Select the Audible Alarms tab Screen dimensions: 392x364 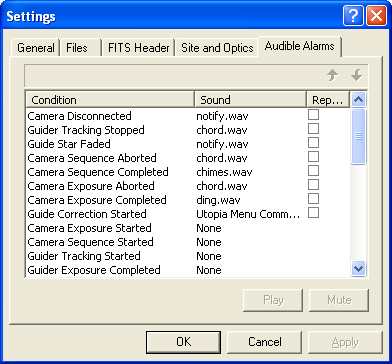pyautogui.click(x=299, y=46)
